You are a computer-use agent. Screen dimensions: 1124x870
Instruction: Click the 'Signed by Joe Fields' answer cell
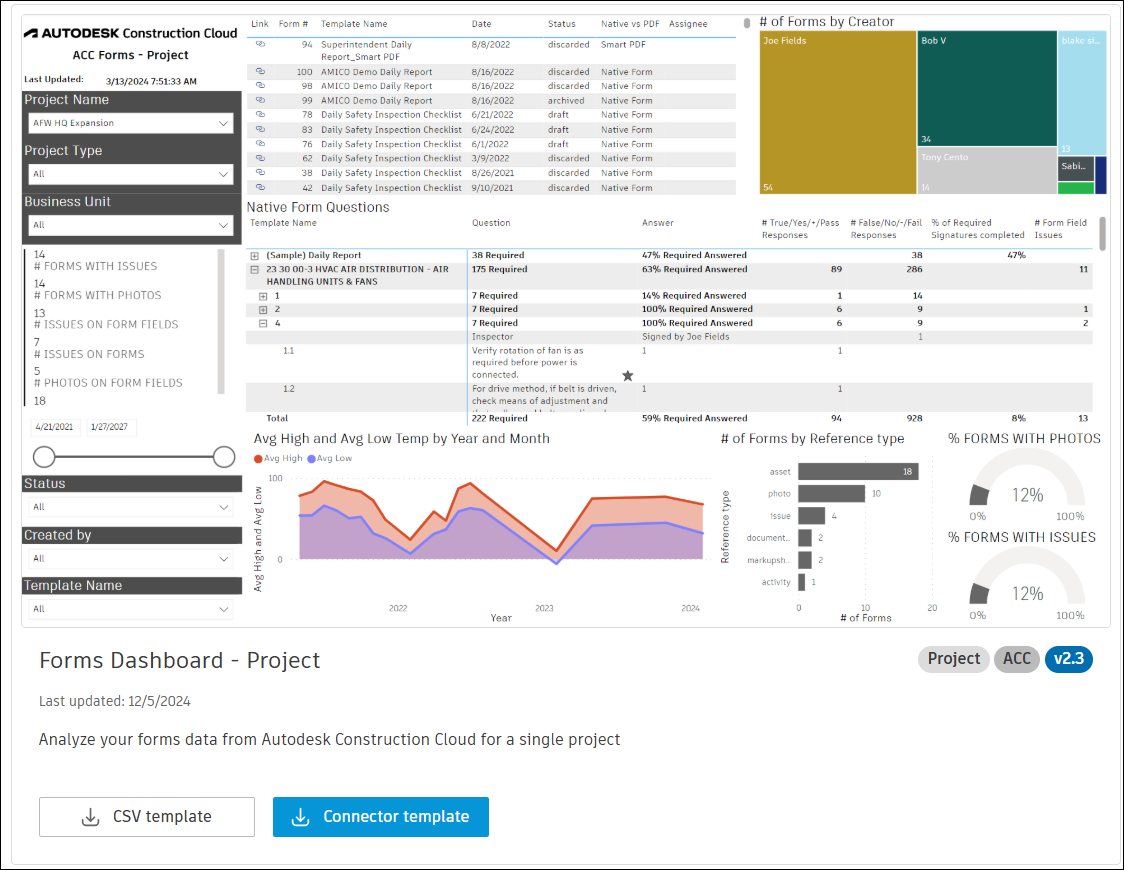coord(685,337)
